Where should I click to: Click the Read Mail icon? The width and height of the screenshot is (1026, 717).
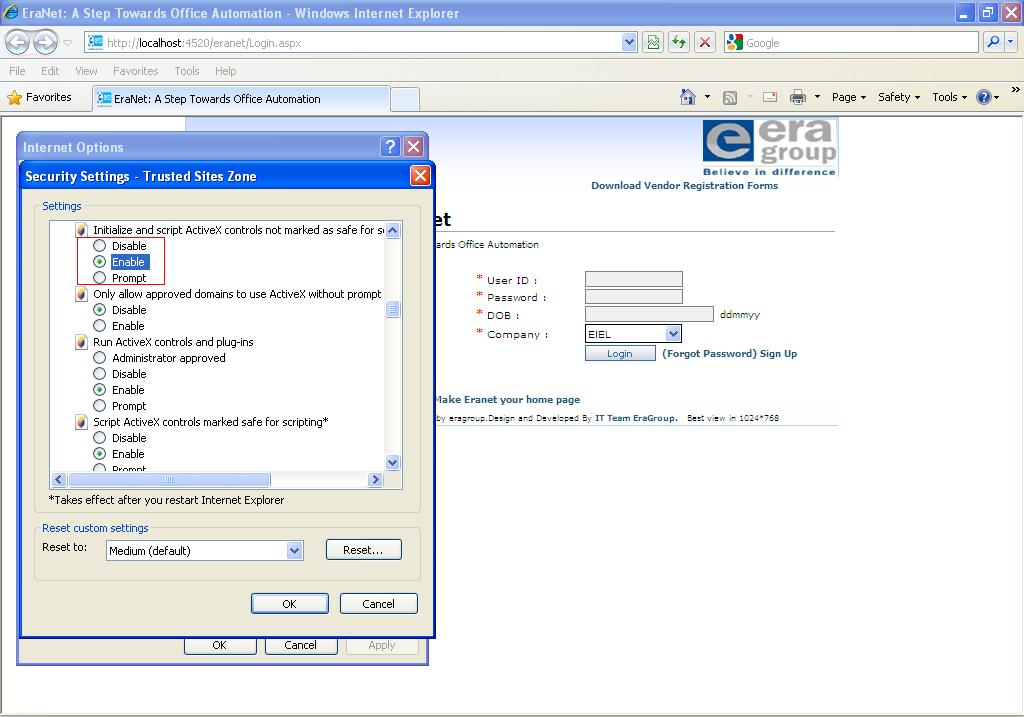770,97
